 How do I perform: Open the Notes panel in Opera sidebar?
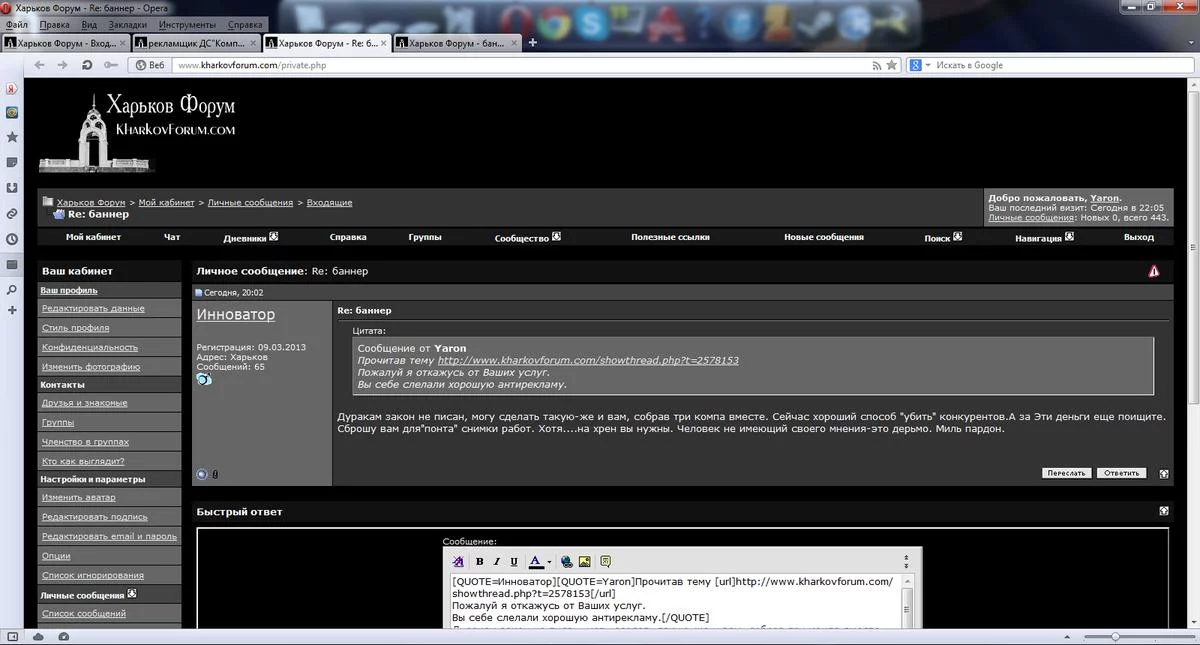click(11, 162)
